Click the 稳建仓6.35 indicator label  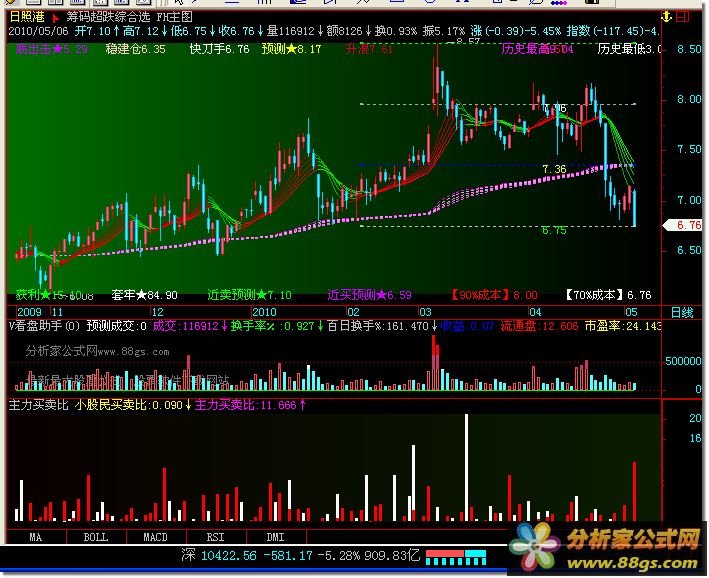click(x=135, y=49)
